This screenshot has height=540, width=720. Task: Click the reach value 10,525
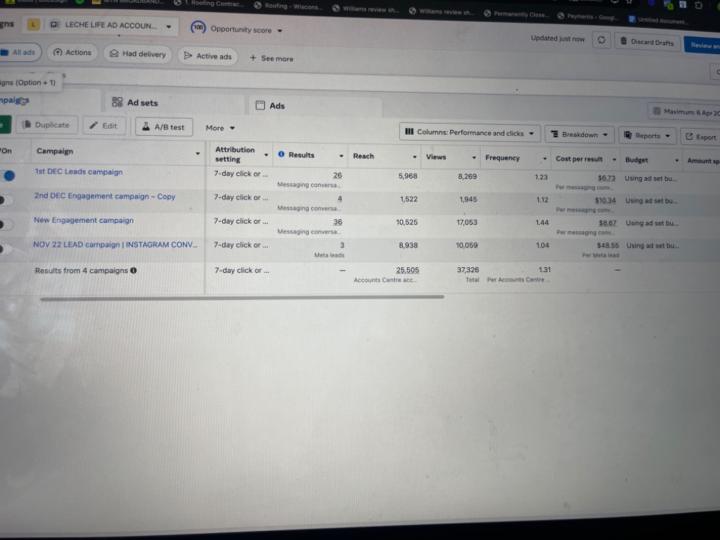coord(407,222)
